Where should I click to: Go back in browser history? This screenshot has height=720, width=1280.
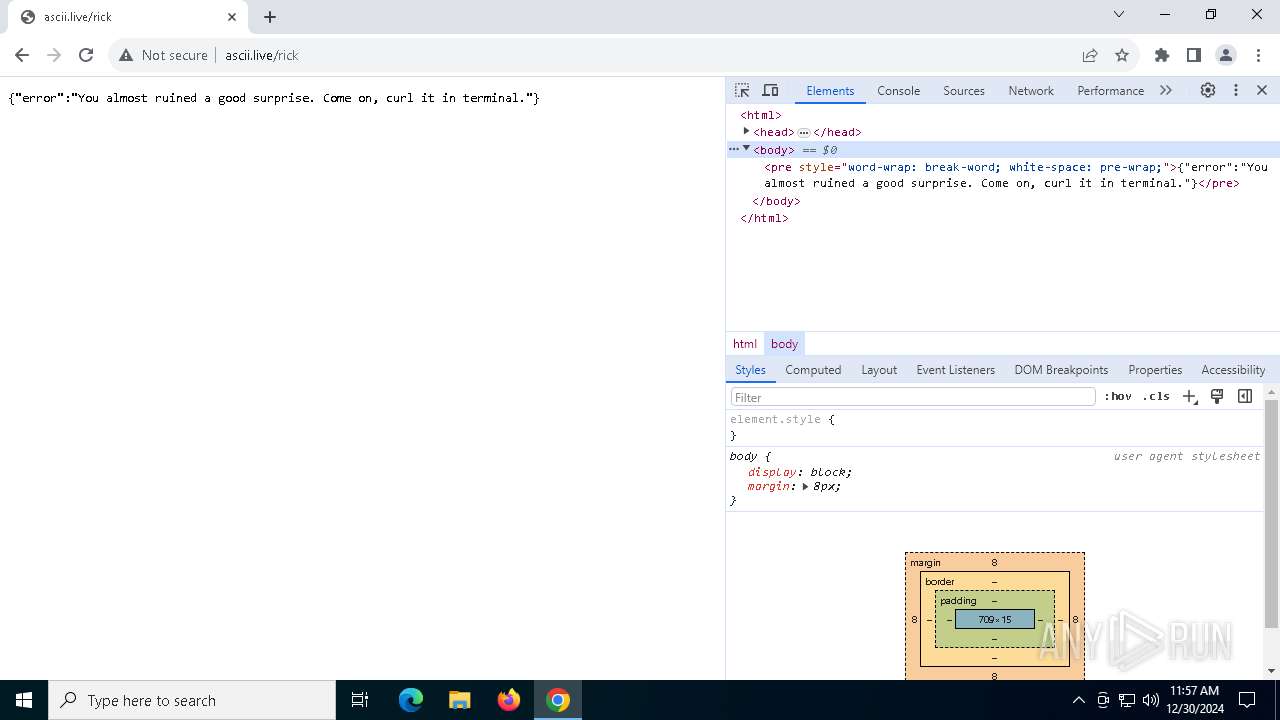[22, 55]
